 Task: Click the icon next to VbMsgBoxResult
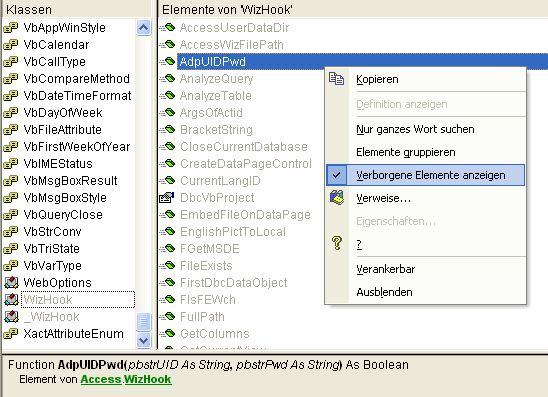pos(11,181)
